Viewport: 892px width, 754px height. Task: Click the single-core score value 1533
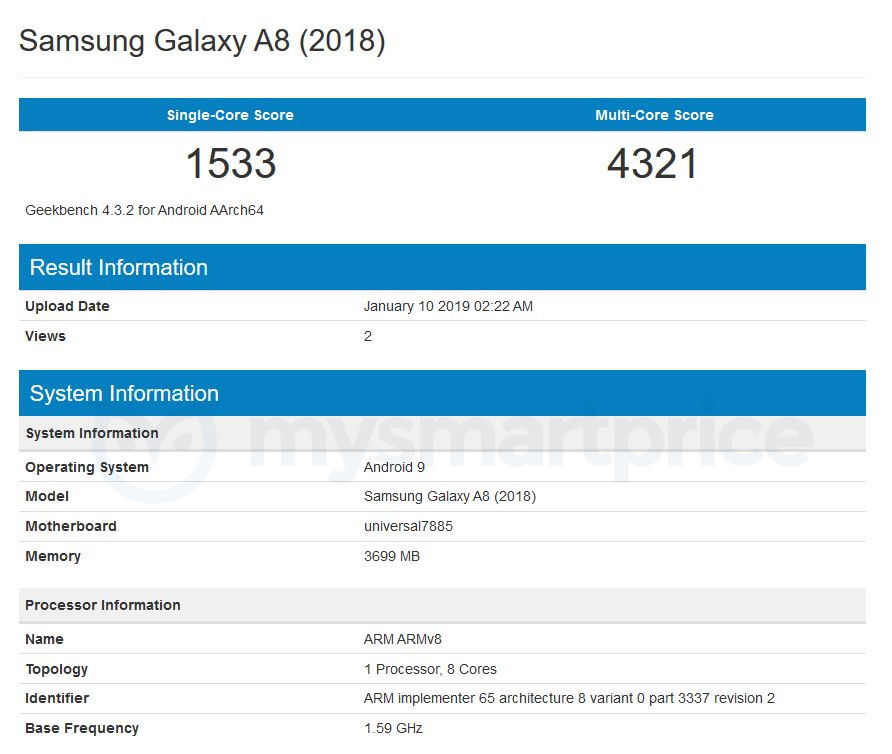[231, 163]
